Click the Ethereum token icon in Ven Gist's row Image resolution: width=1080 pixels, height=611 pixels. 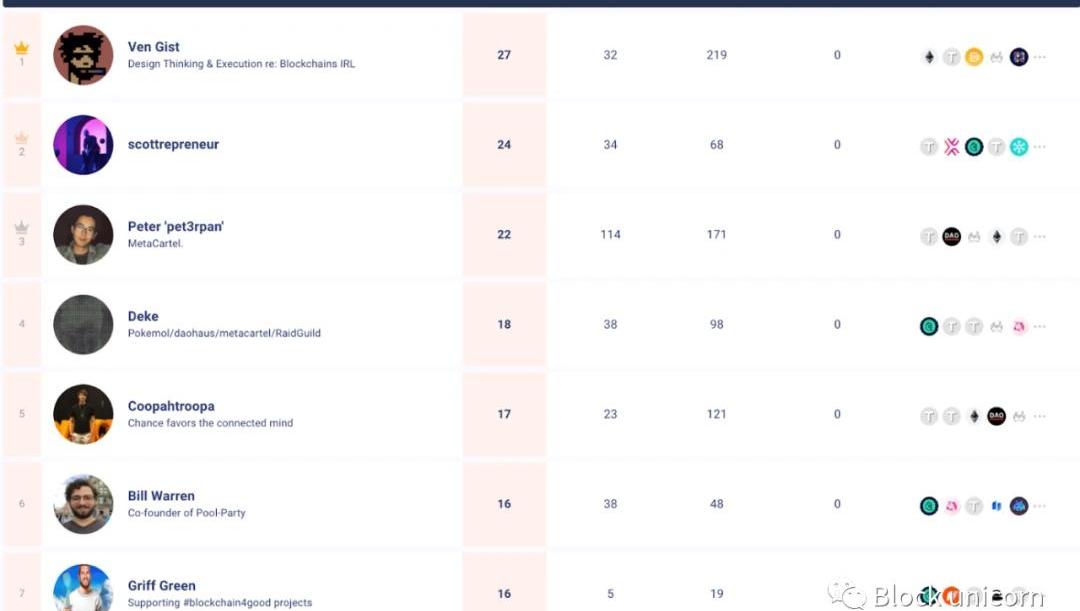point(929,57)
